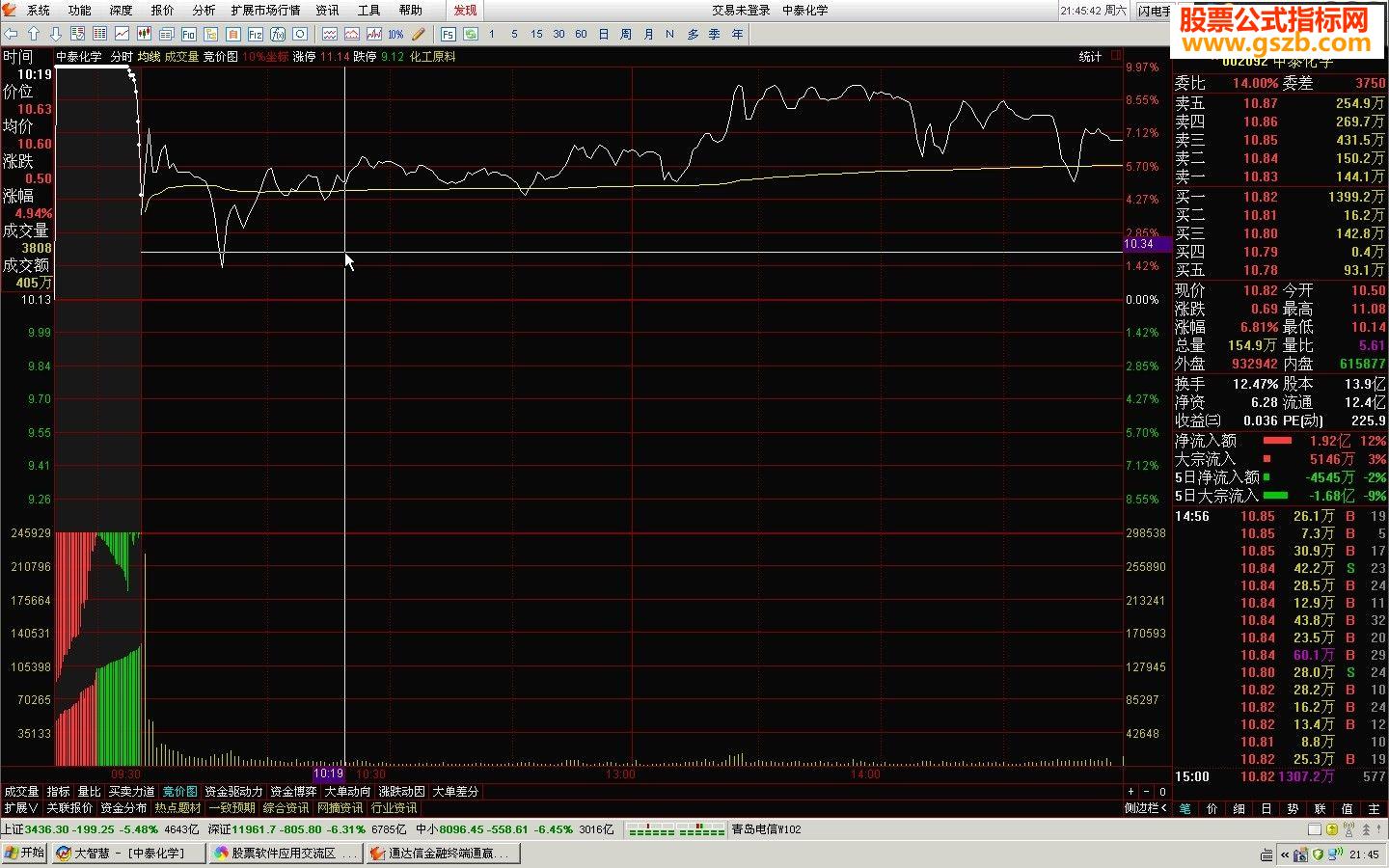1389x868 pixels.
Task: Select the 竞价图 indicator tab
Action: click(179, 792)
